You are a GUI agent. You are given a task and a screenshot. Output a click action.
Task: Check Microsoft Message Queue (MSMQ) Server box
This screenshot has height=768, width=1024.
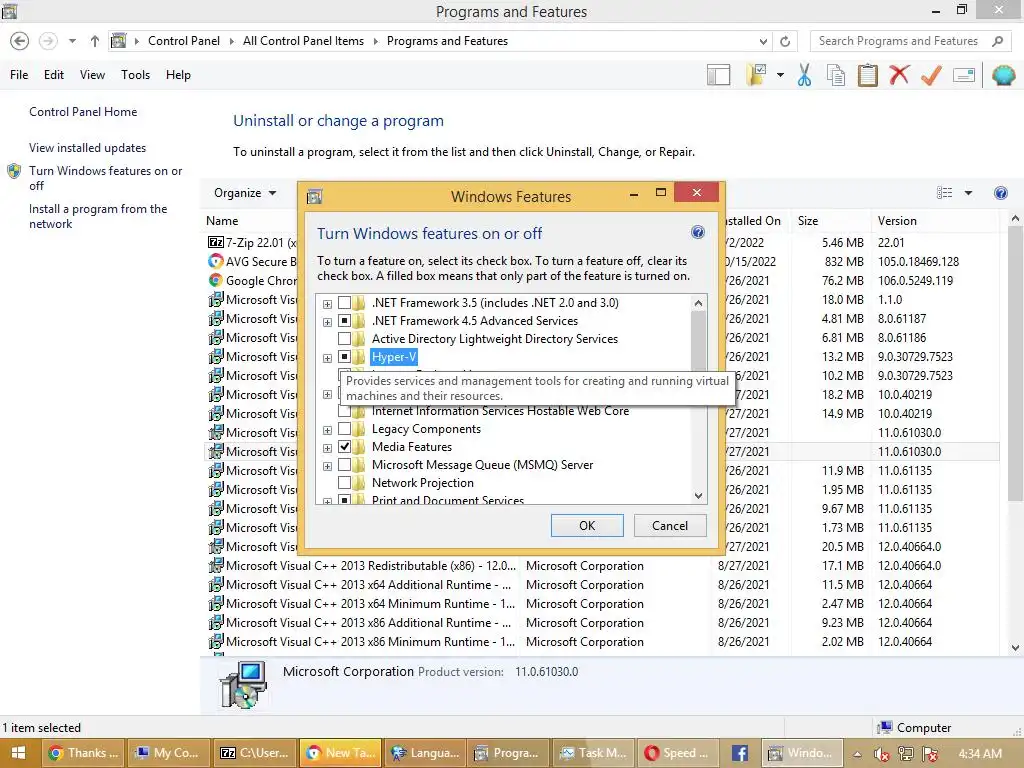click(x=344, y=465)
